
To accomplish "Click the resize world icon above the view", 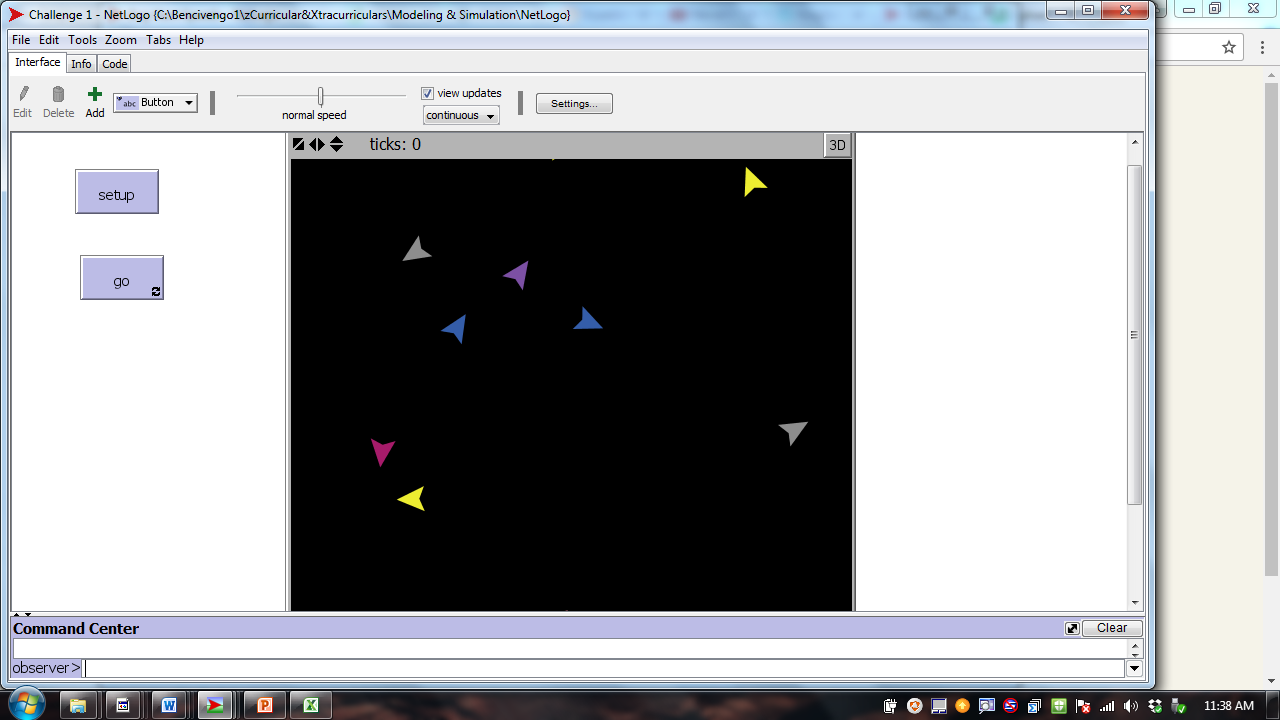I will [x=298, y=143].
